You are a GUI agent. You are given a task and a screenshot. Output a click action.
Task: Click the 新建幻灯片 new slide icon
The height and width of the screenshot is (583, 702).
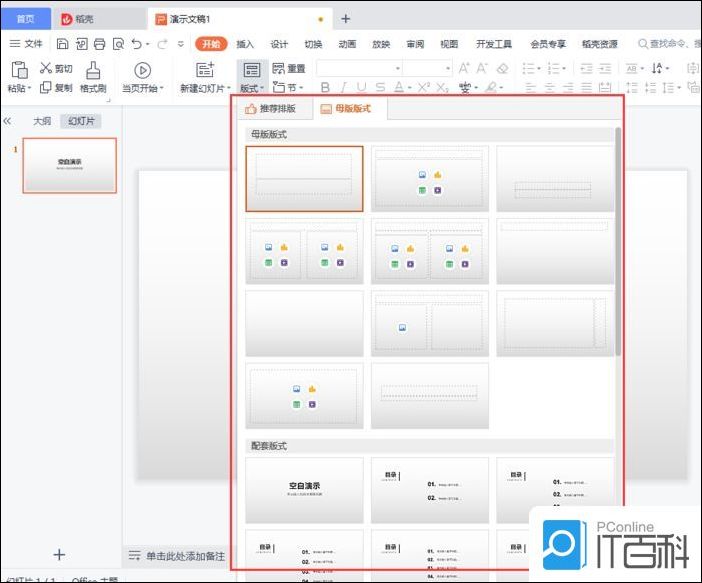pos(205,69)
